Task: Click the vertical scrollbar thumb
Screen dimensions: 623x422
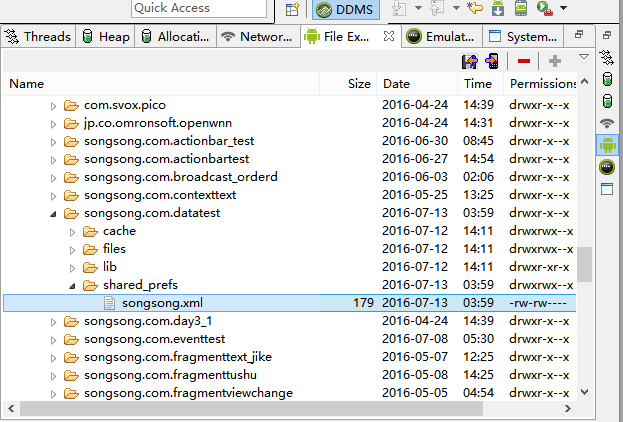Action: (x=584, y=264)
